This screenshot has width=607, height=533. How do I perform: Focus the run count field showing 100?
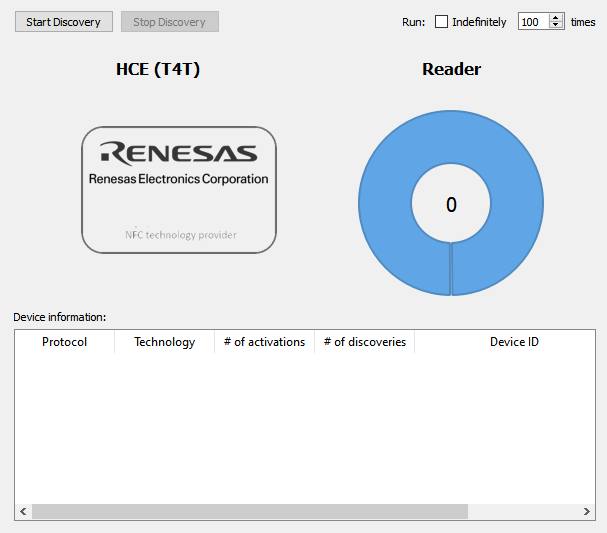pos(532,22)
